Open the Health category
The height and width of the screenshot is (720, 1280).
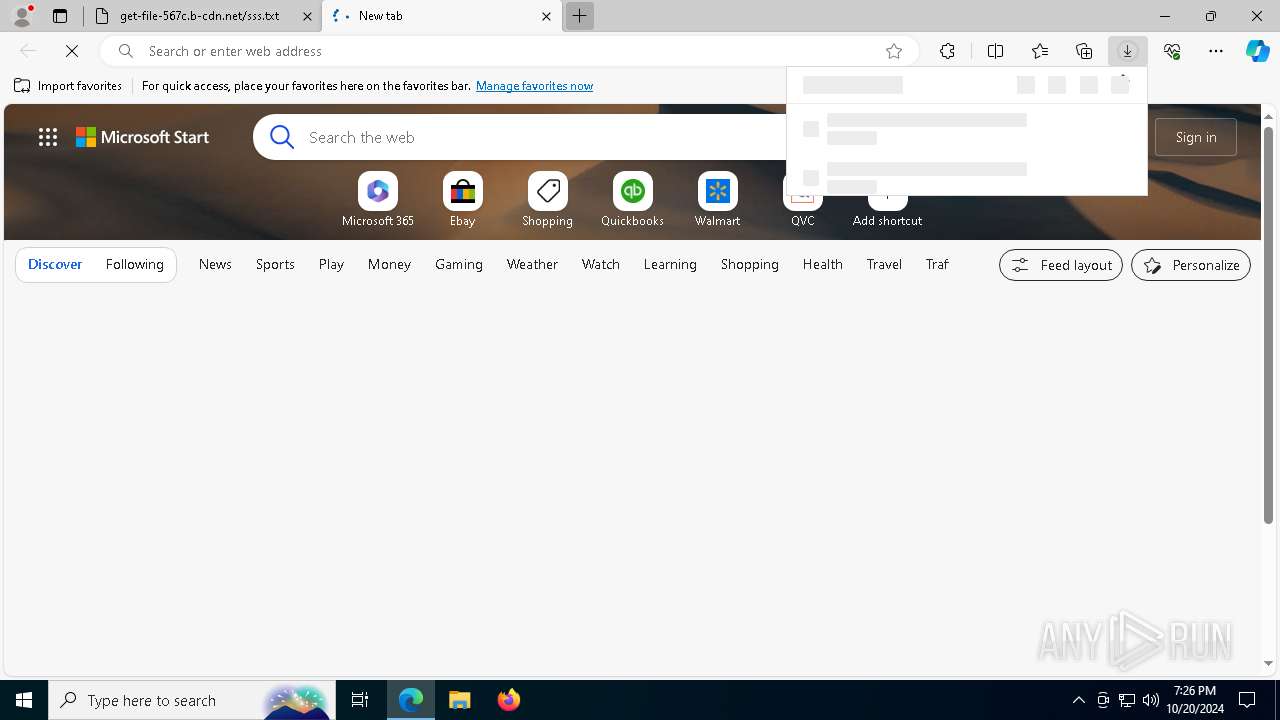(822, 264)
